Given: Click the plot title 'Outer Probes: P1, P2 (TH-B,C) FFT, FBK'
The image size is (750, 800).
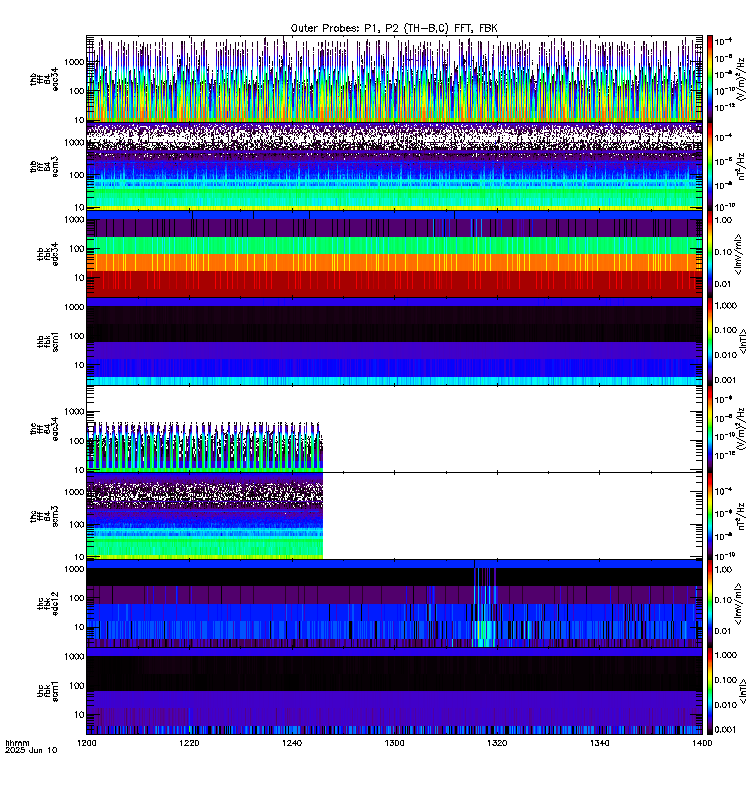Looking at the screenshot, I should 394,29.
